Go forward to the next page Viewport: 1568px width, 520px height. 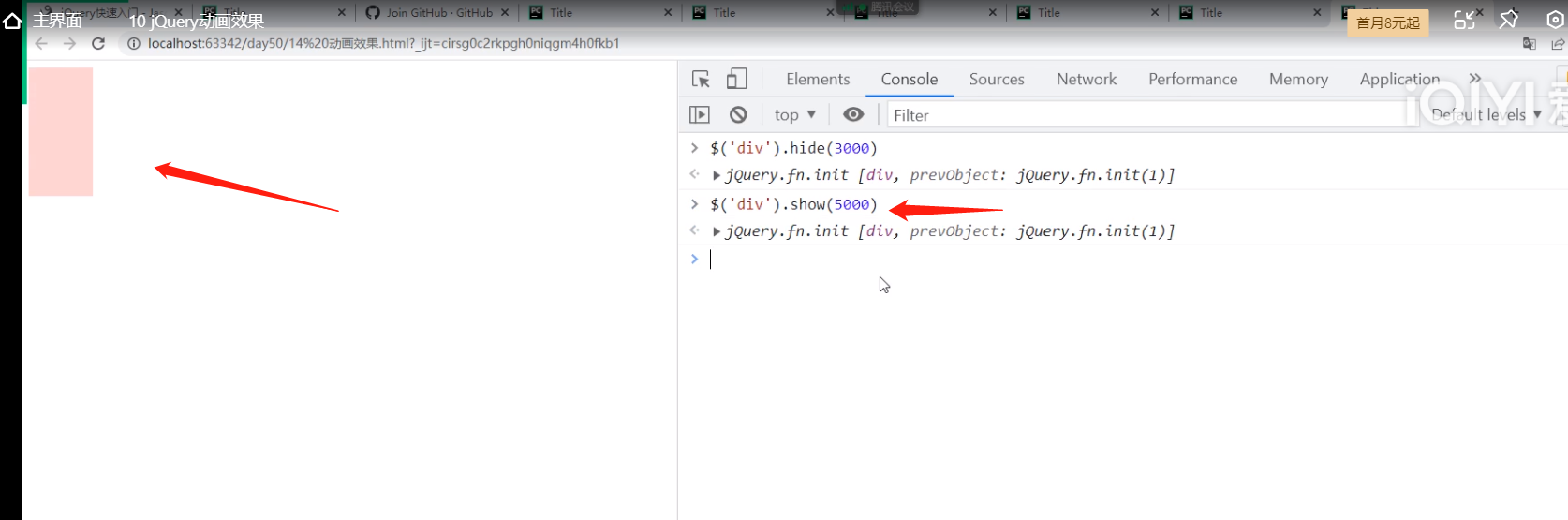point(69,43)
